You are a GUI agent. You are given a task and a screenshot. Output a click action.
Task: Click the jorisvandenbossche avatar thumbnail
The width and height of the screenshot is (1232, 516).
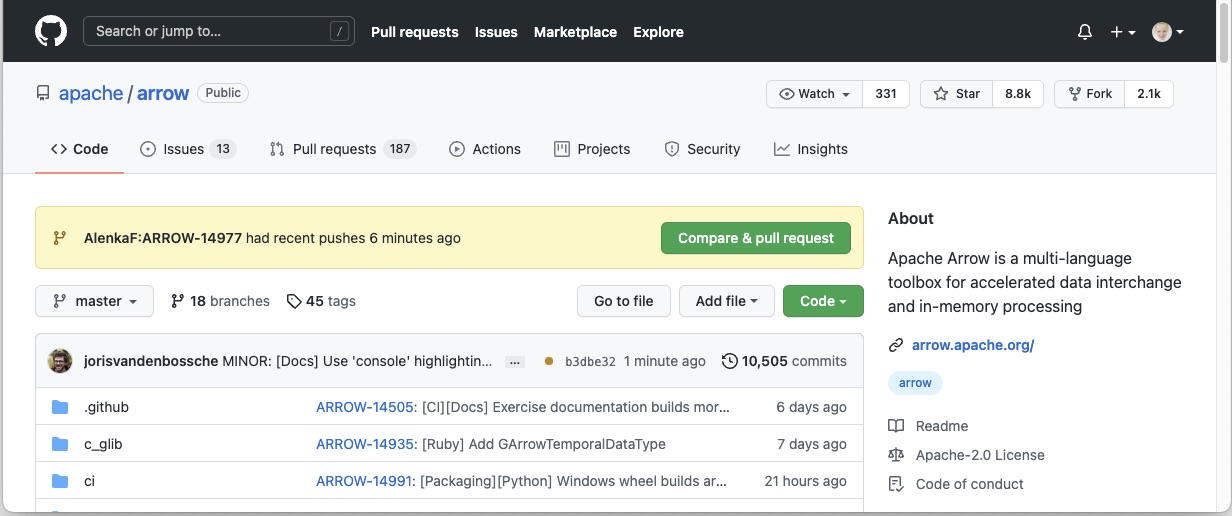60,361
